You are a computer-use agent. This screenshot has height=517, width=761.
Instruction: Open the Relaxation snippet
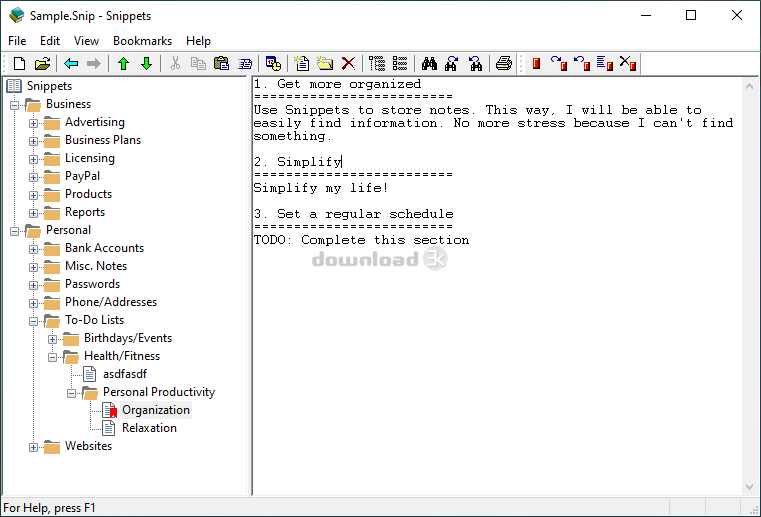[x=149, y=428]
